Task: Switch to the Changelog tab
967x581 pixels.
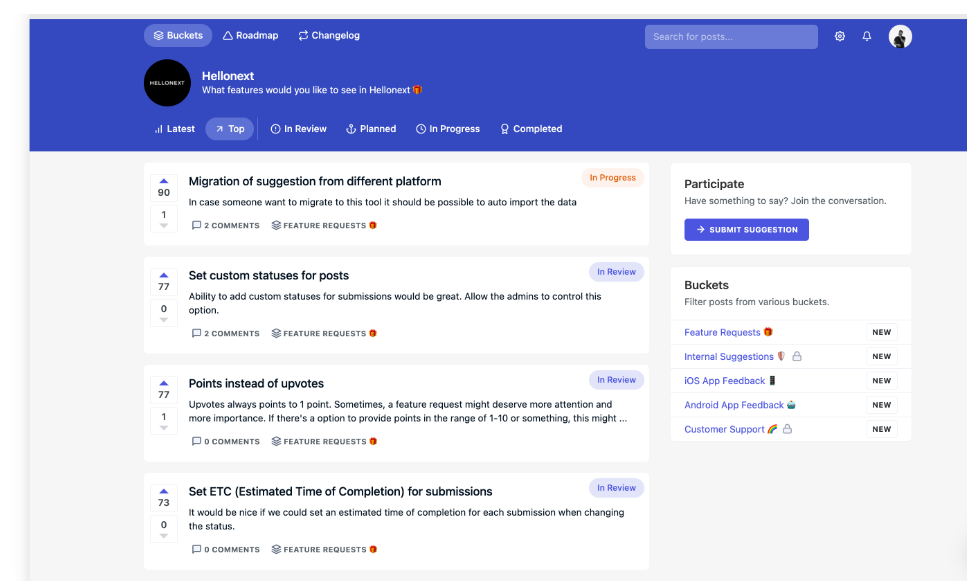Action: (328, 36)
